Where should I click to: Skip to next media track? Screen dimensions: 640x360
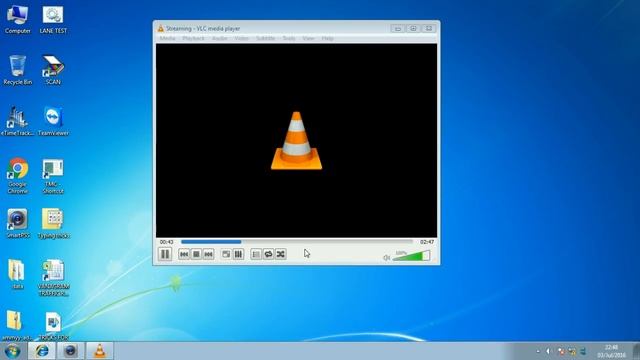coord(208,254)
